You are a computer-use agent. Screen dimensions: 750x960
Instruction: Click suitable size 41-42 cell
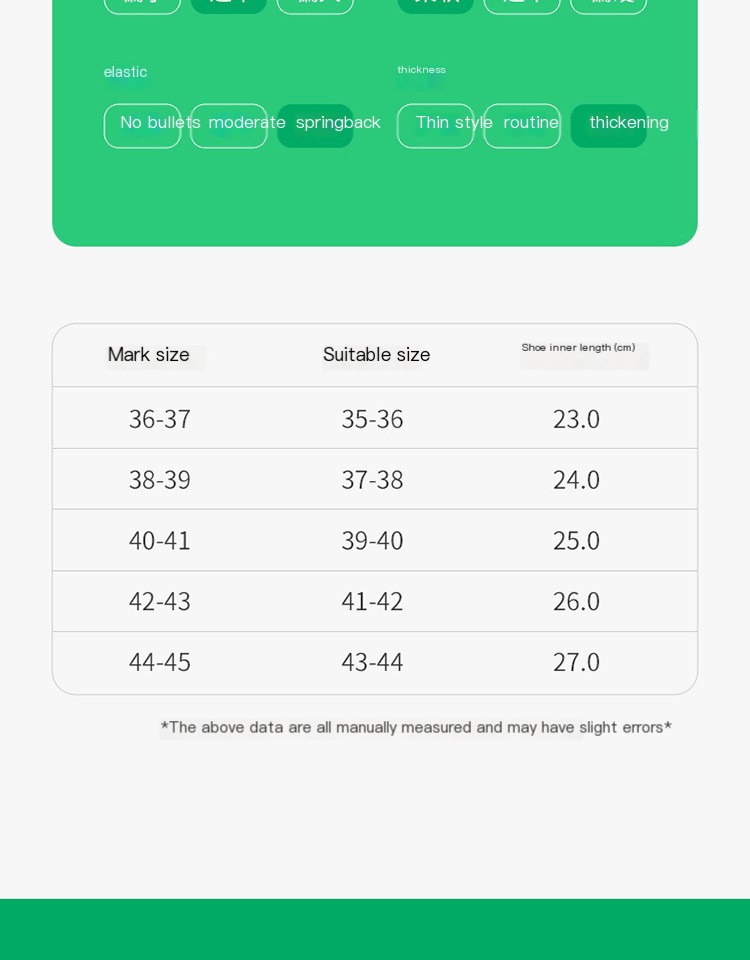click(372, 602)
